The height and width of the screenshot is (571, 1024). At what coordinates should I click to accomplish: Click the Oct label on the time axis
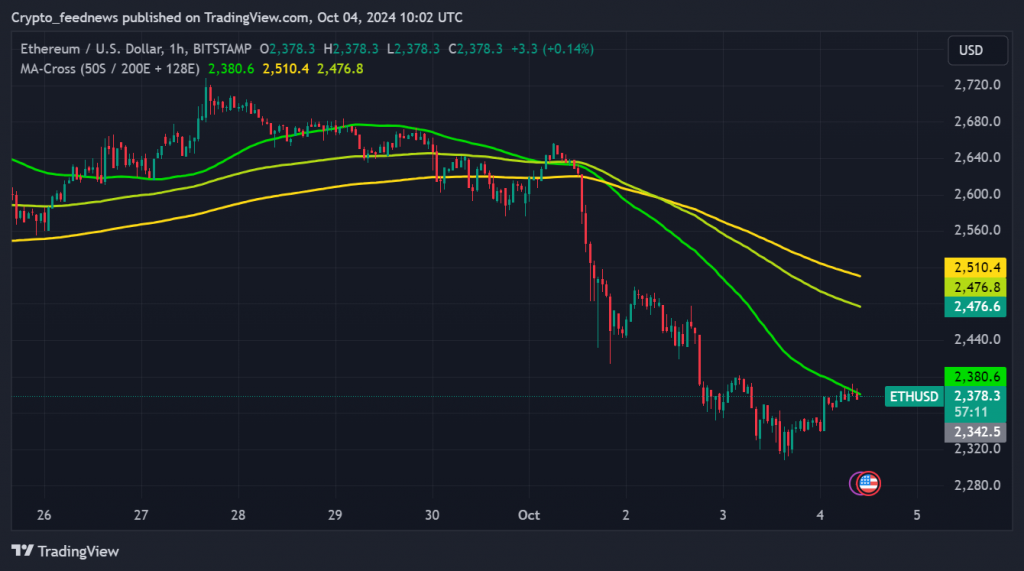coord(528,515)
